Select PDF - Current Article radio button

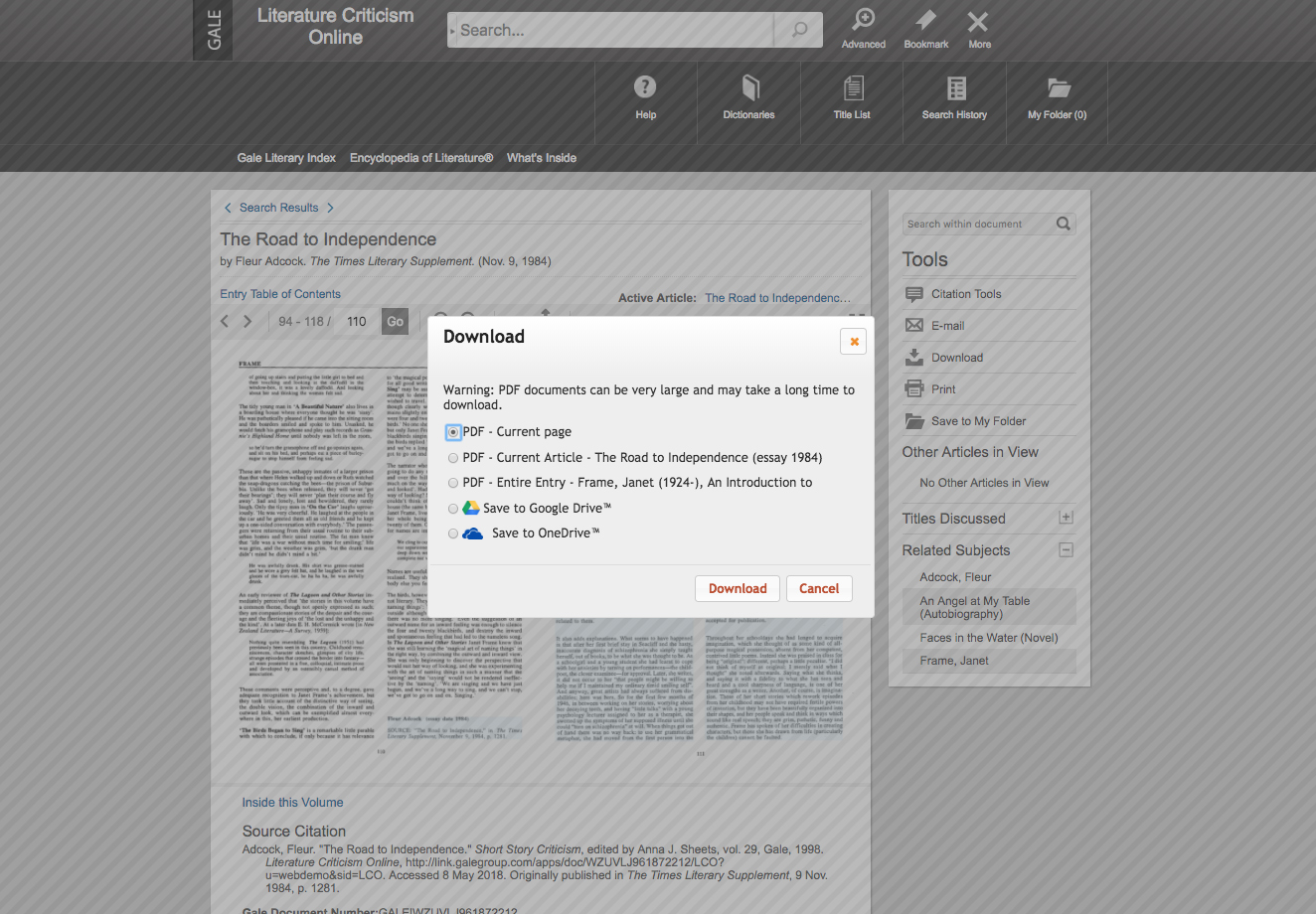[x=453, y=458]
